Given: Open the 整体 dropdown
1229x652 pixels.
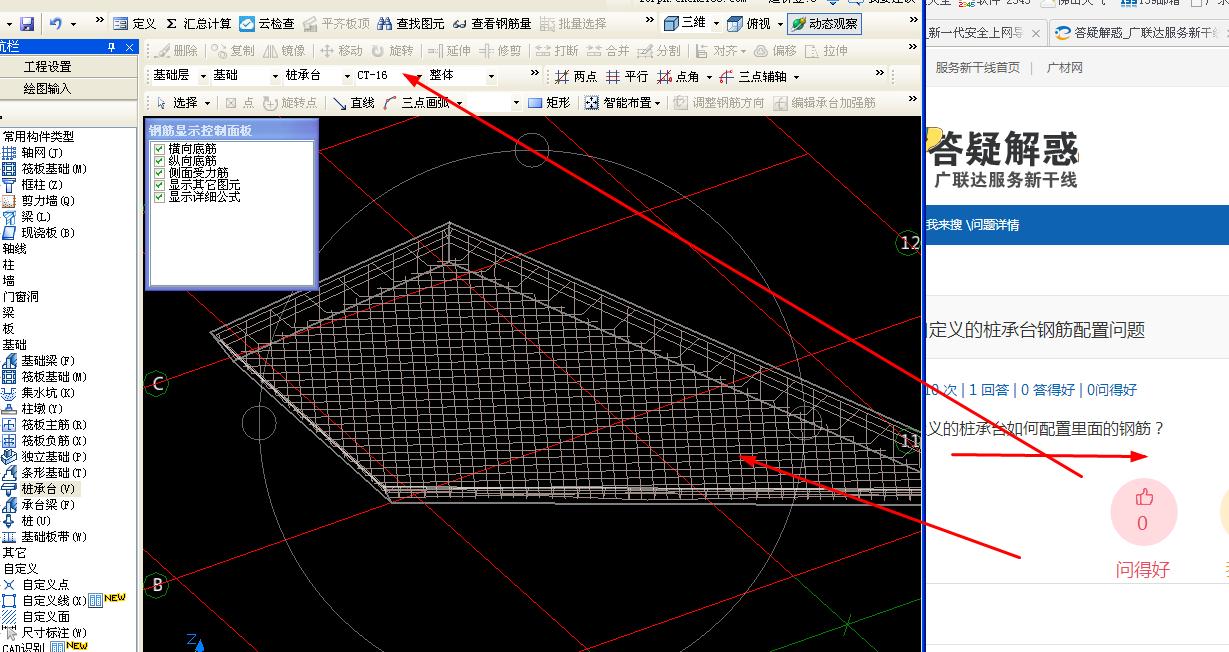Looking at the screenshot, I should click(491, 76).
